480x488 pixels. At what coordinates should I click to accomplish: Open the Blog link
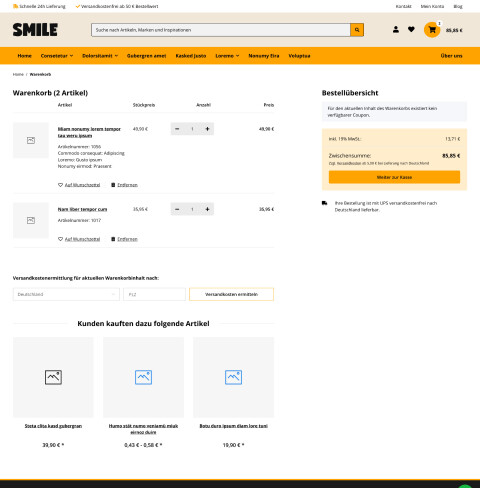(458, 6)
